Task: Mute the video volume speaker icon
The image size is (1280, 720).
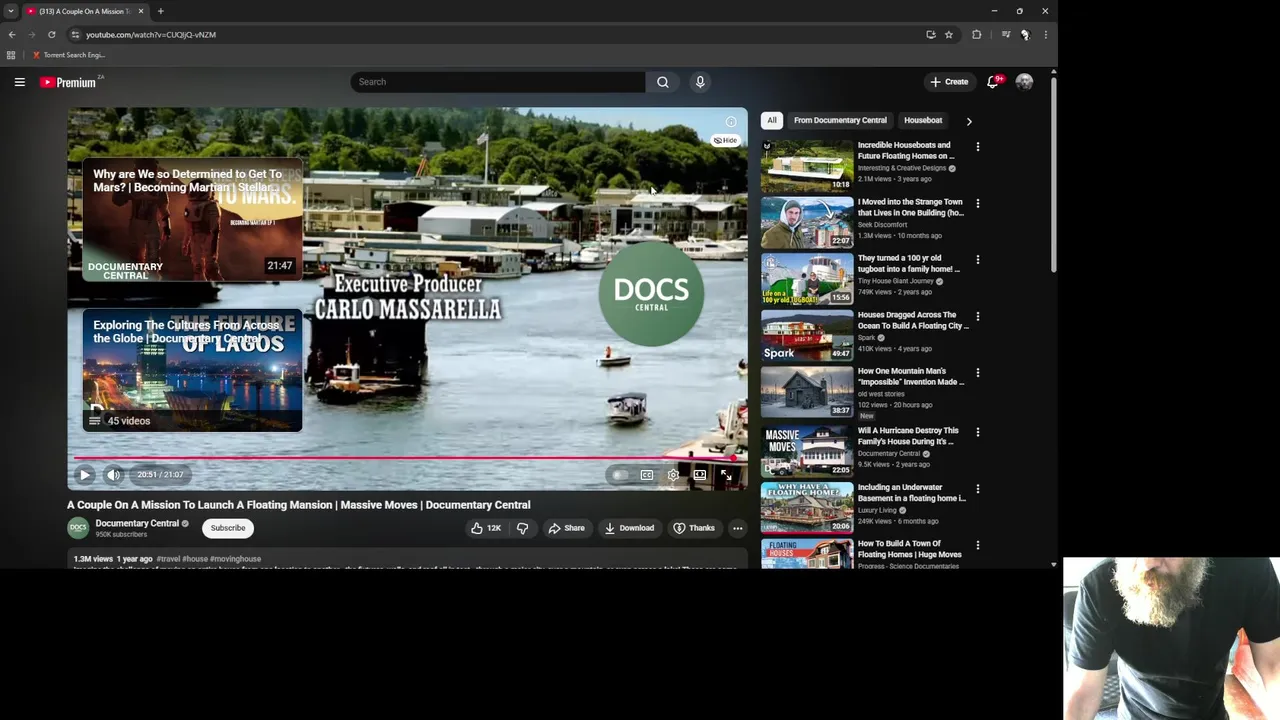Action: pyautogui.click(x=114, y=475)
